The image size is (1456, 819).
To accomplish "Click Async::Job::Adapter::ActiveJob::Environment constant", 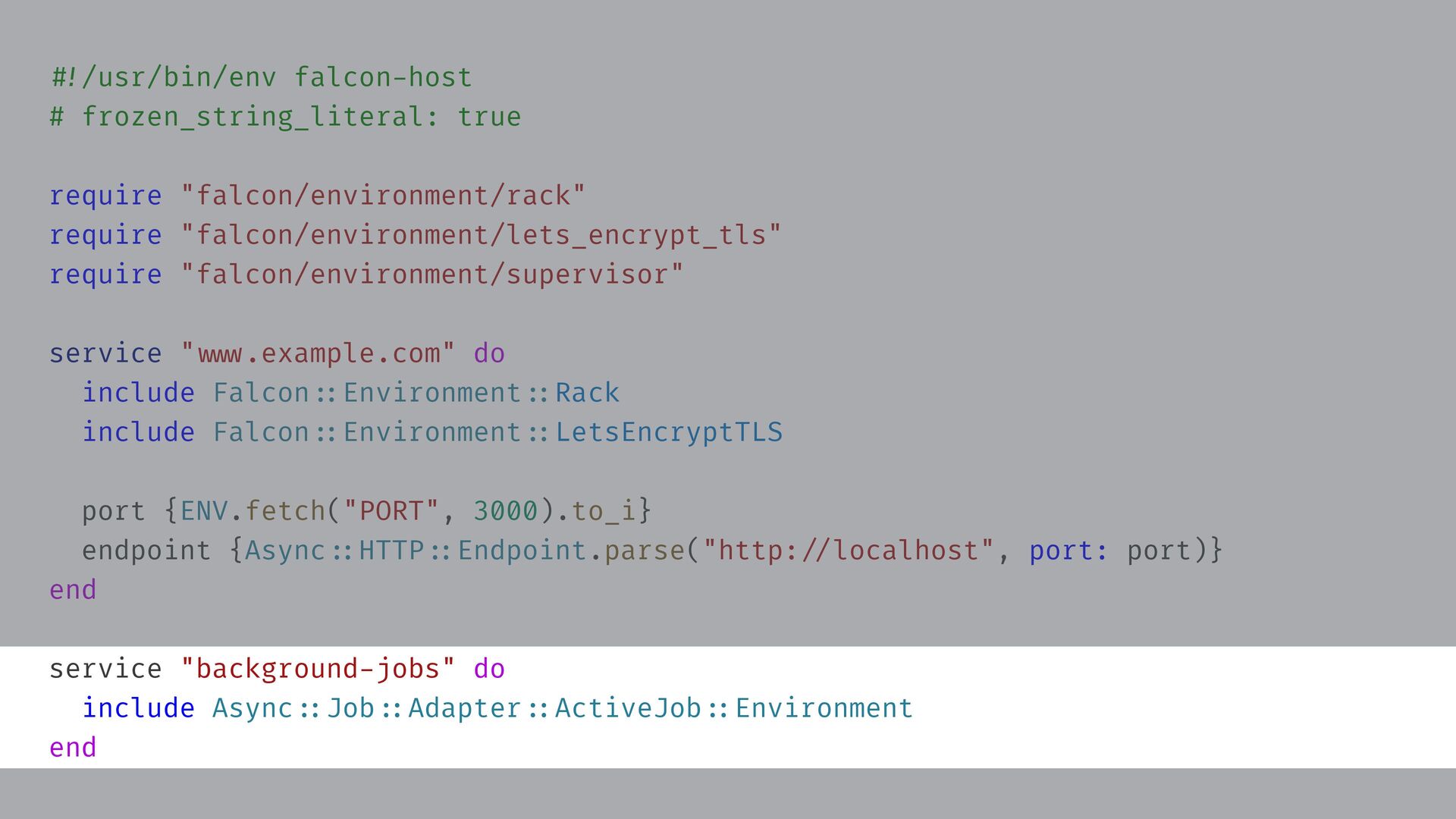I will (x=562, y=708).
